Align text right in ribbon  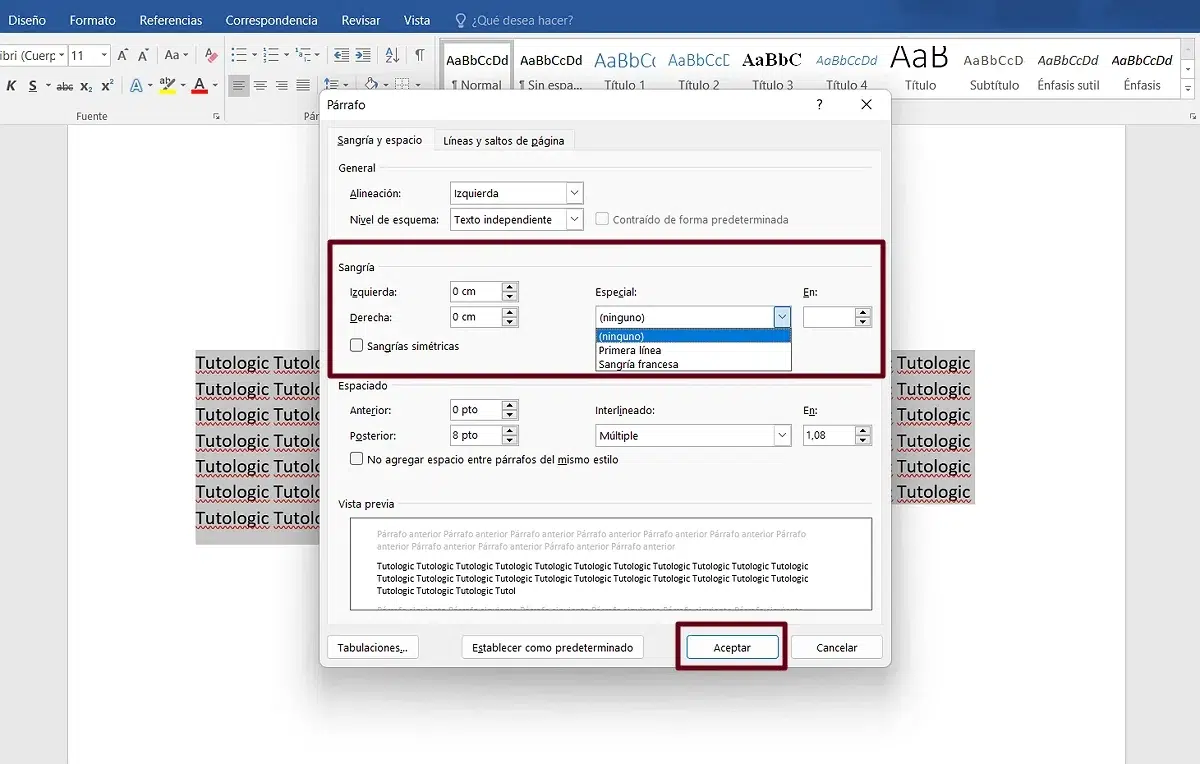coord(281,86)
